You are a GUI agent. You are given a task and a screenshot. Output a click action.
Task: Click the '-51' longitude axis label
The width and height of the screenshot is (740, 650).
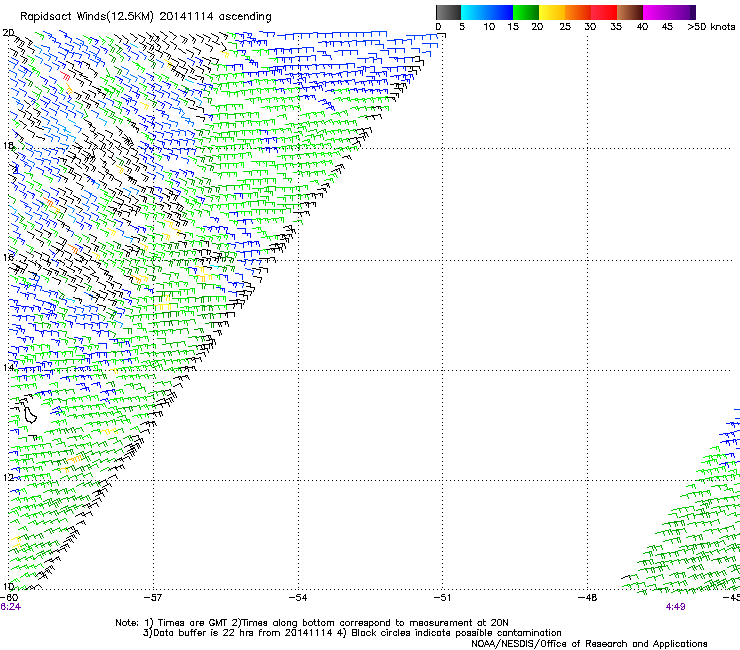(x=442, y=598)
